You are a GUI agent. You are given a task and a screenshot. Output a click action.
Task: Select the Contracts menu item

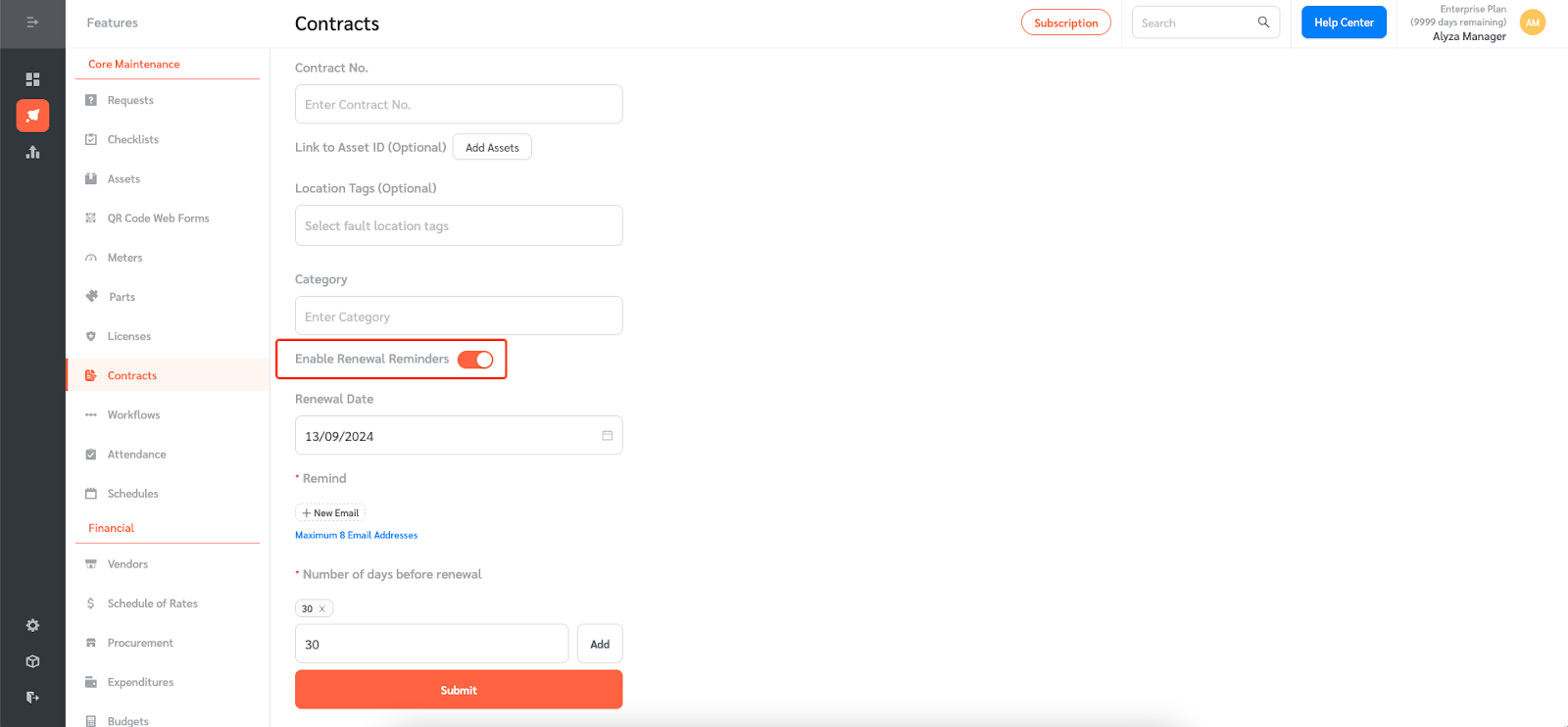point(132,375)
